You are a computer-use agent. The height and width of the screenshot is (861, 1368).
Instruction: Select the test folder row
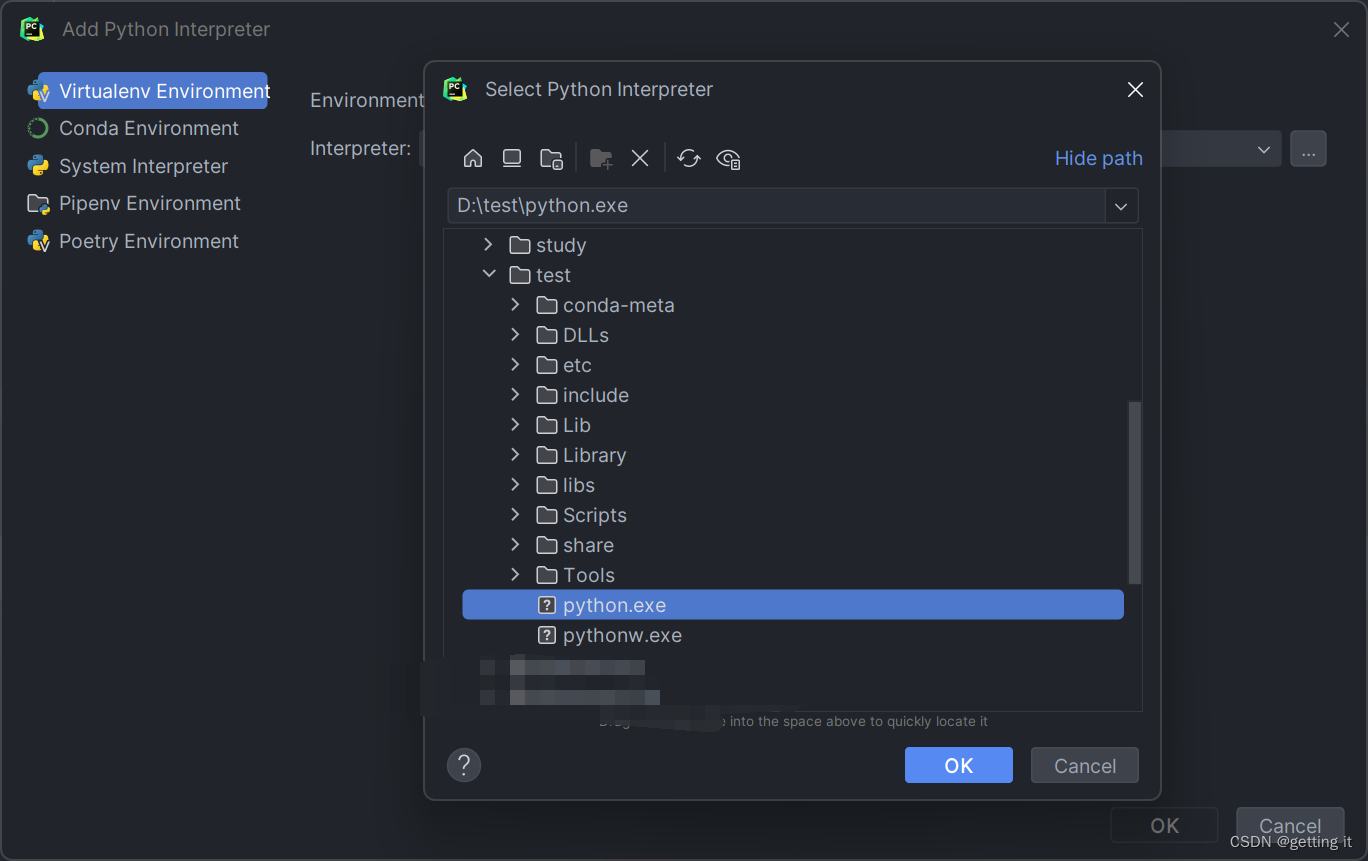click(x=792, y=275)
